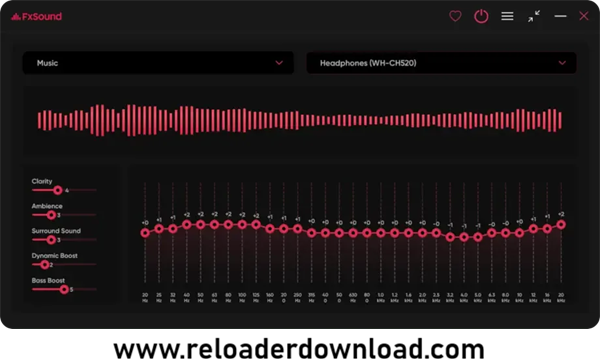
Task: Adjust the Bass Boost slider handle
Action: (x=64, y=289)
